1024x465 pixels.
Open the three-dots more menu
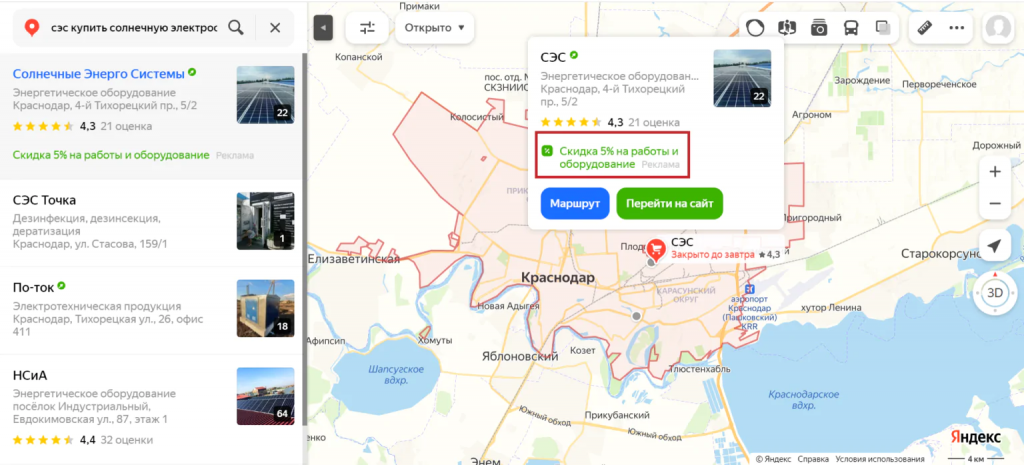tap(957, 28)
